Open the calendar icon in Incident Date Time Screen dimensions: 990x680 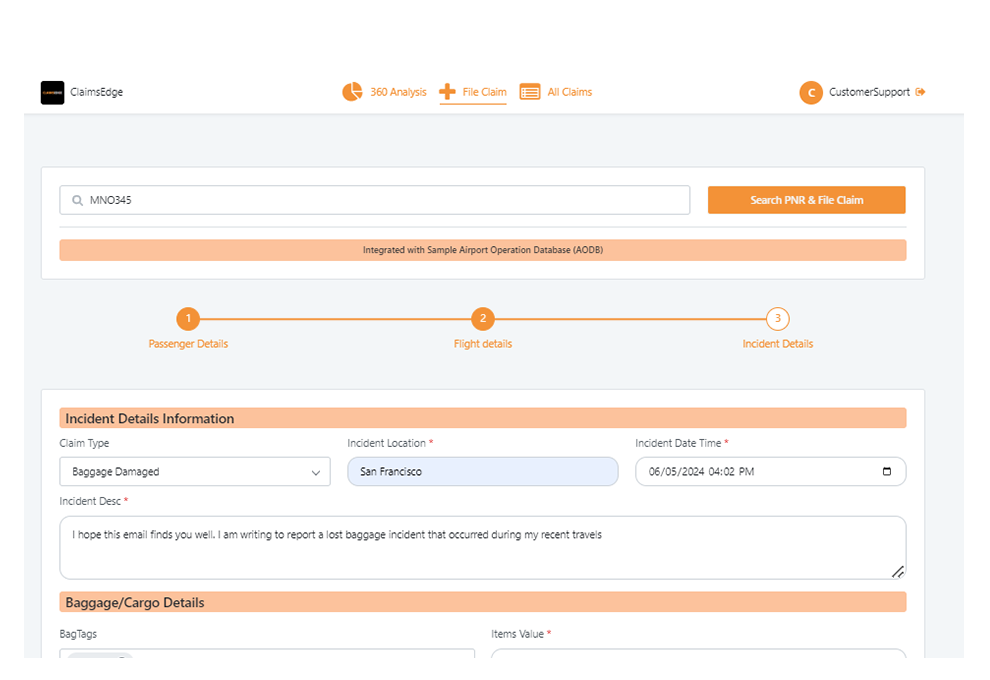(x=888, y=471)
